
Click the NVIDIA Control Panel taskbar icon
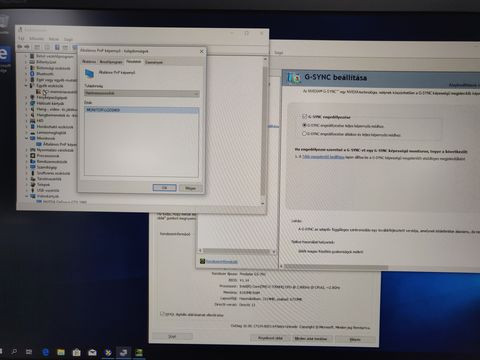coord(139,352)
